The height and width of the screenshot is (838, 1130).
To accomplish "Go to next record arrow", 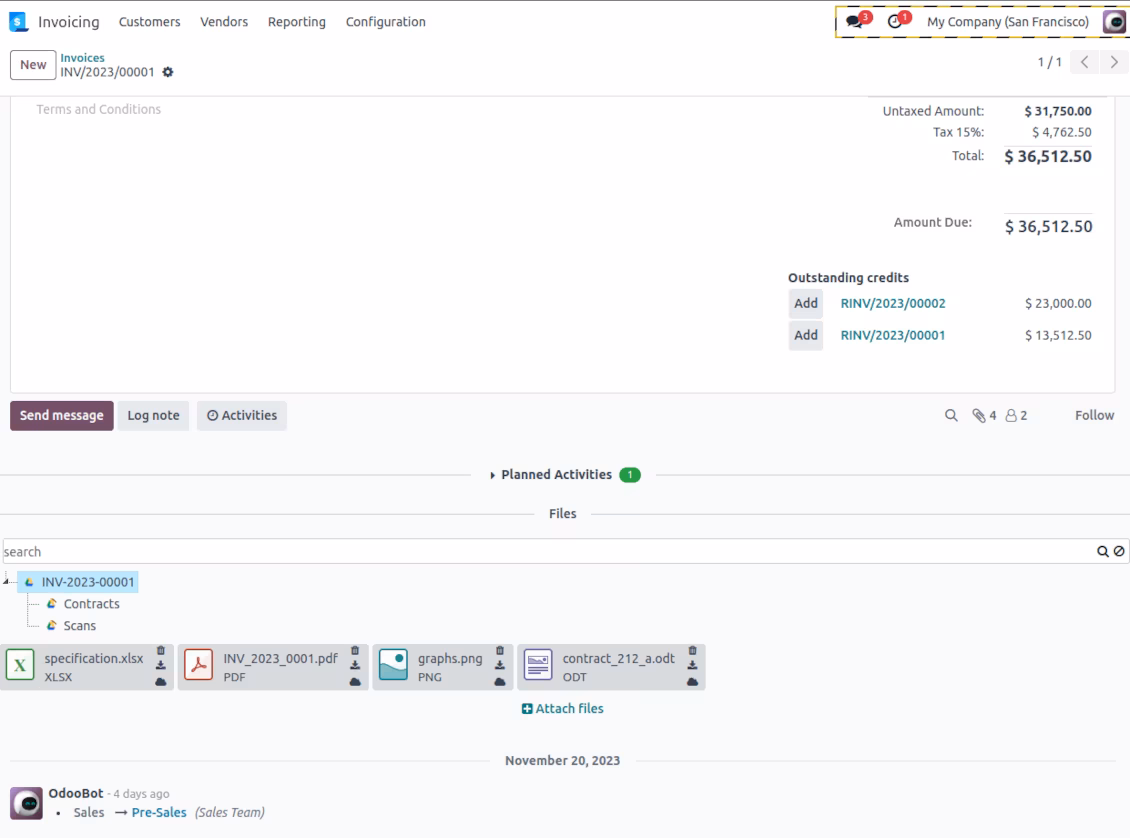I will pyautogui.click(x=1114, y=62).
